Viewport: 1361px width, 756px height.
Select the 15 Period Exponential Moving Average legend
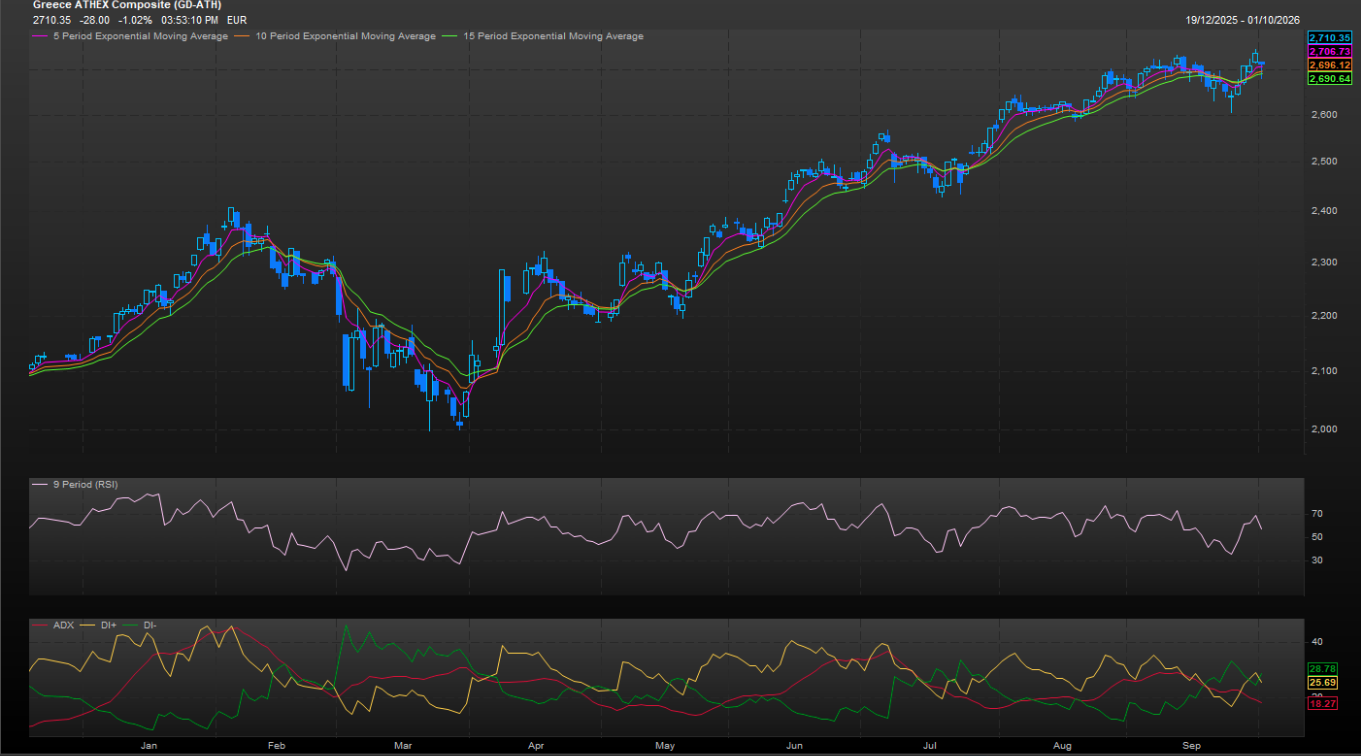pos(544,36)
